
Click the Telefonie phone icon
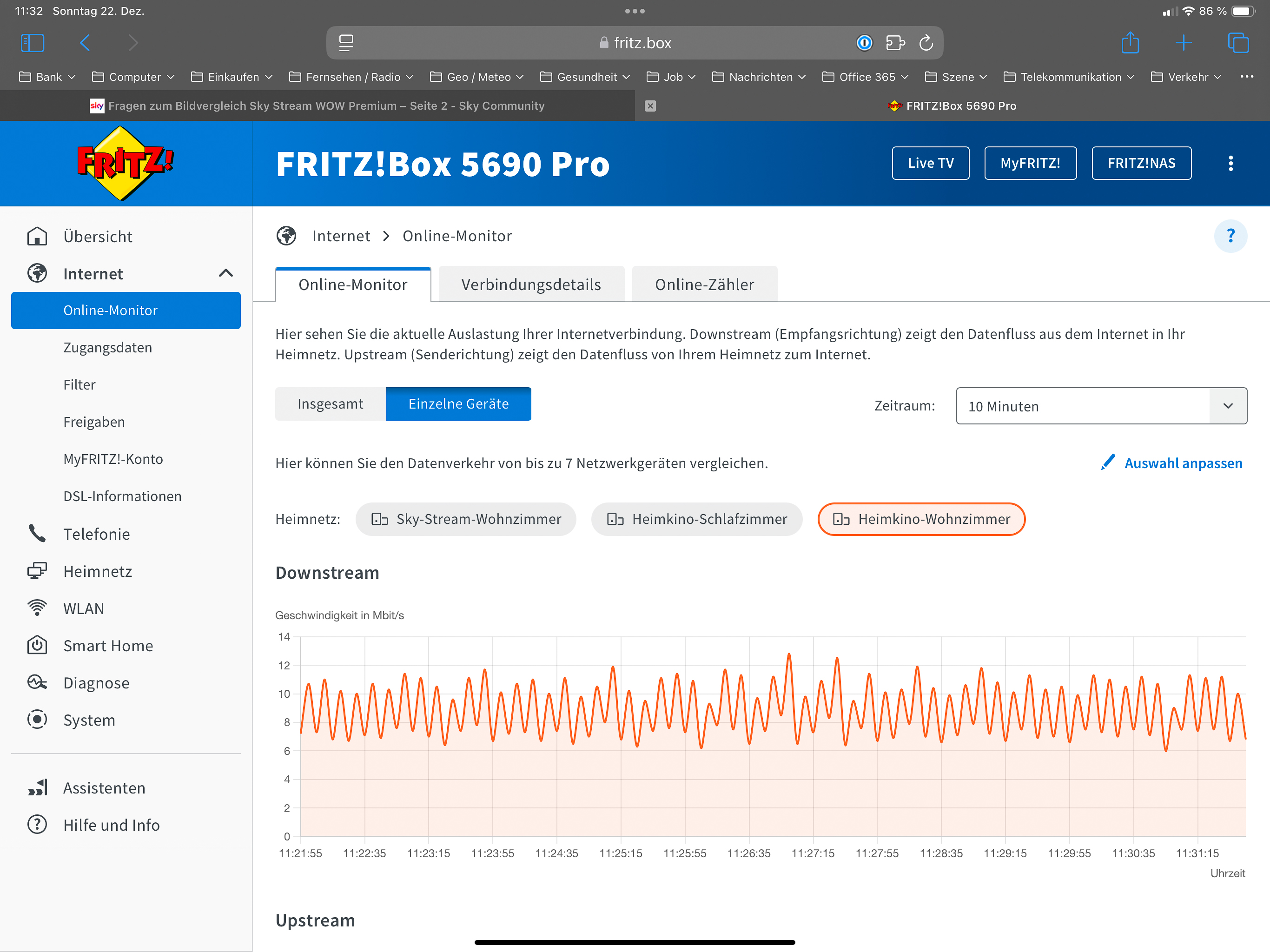point(37,534)
